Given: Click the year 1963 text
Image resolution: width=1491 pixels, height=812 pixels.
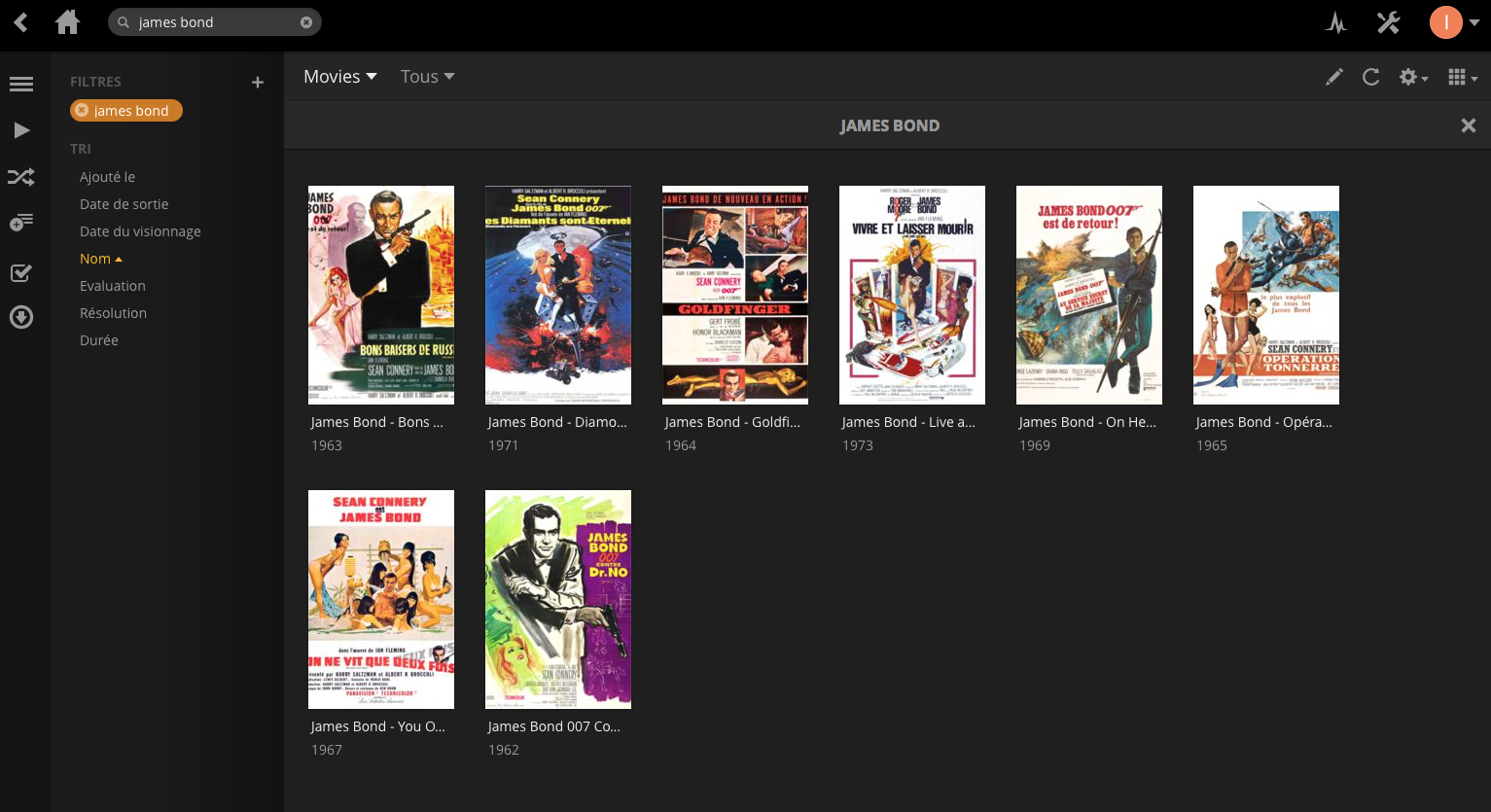Looking at the screenshot, I should [x=327, y=445].
